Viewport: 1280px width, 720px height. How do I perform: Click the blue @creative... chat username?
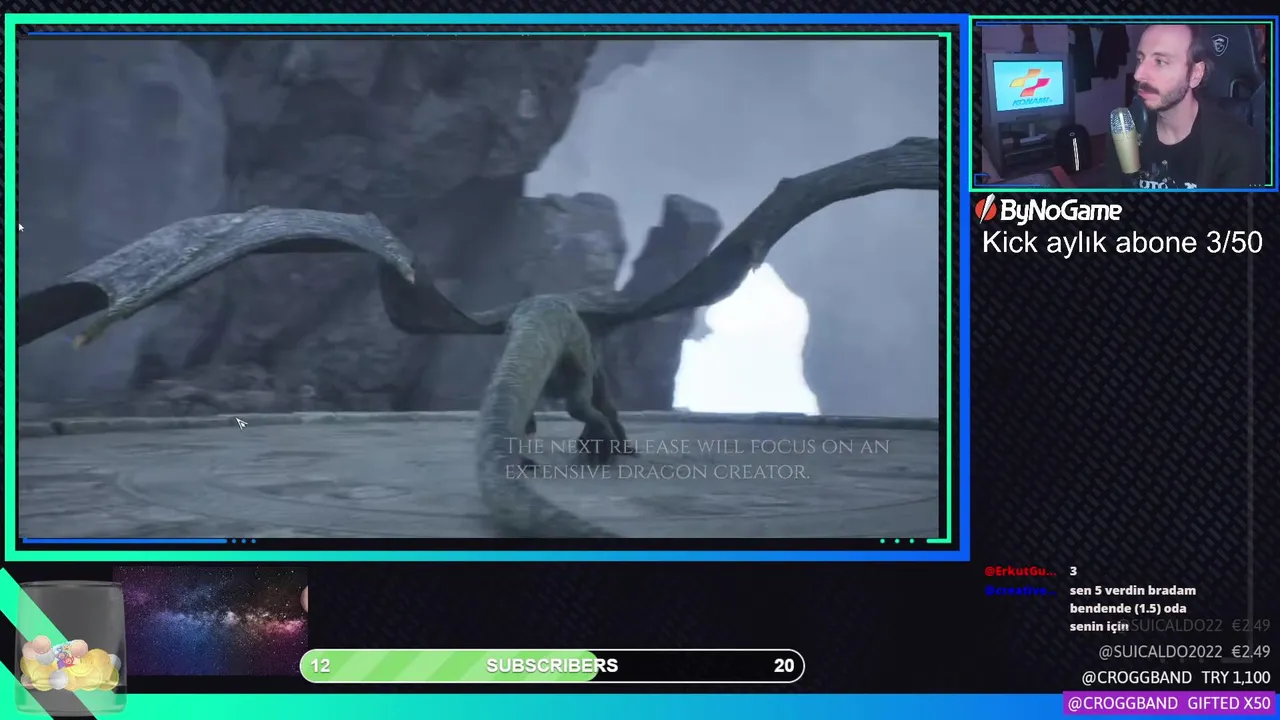pyautogui.click(x=1019, y=590)
